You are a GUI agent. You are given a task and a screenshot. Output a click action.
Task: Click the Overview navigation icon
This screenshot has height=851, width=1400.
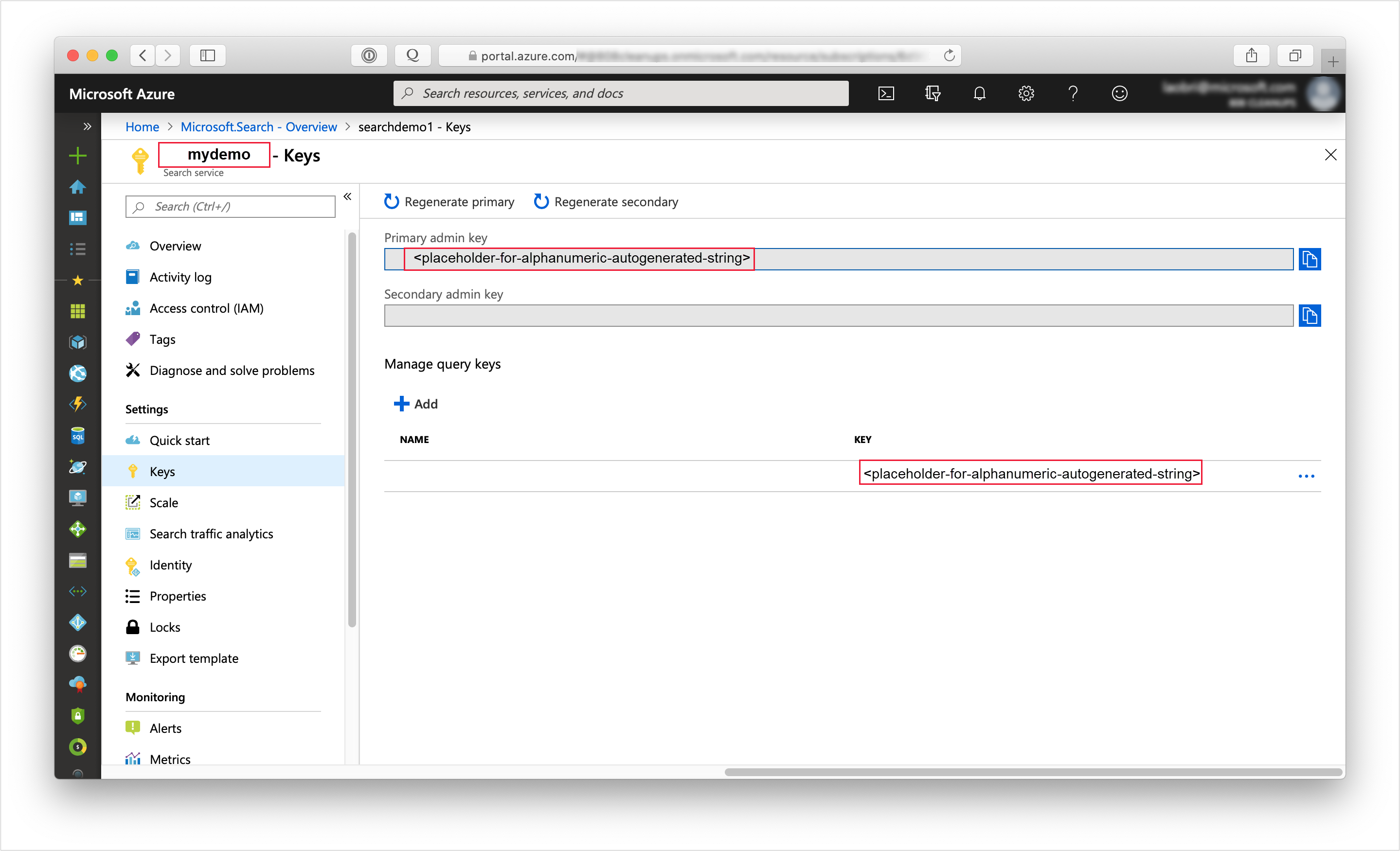pos(134,244)
